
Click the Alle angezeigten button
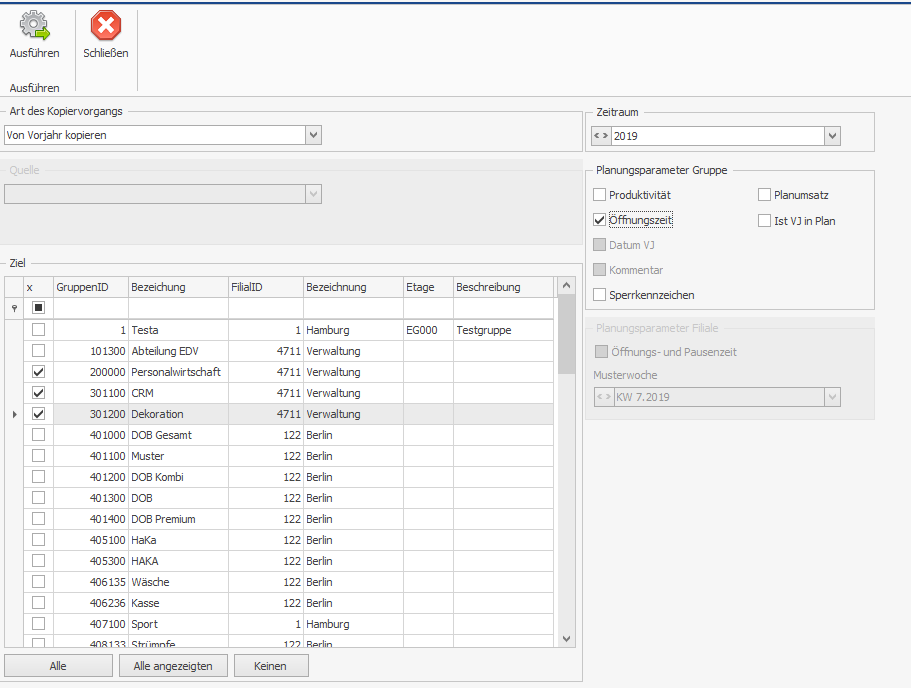coord(173,666)
